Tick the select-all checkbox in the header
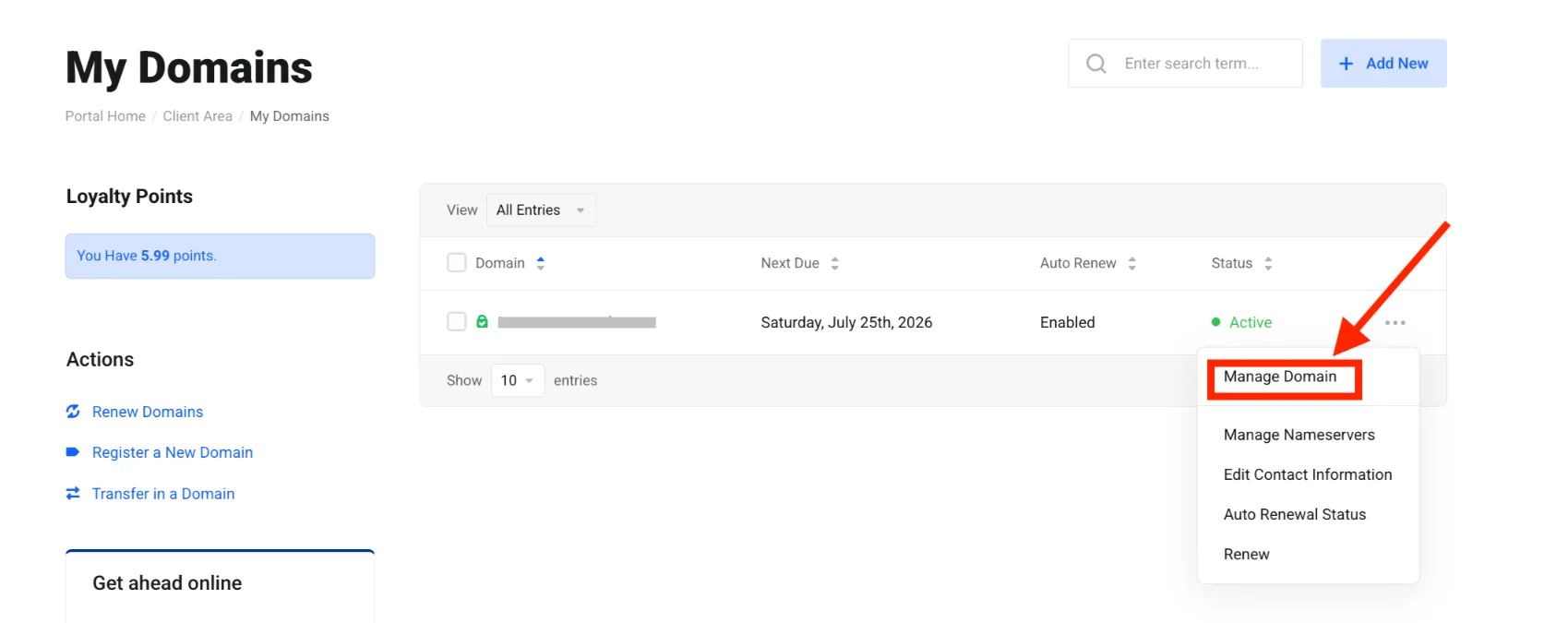 [x=457, y=263]
